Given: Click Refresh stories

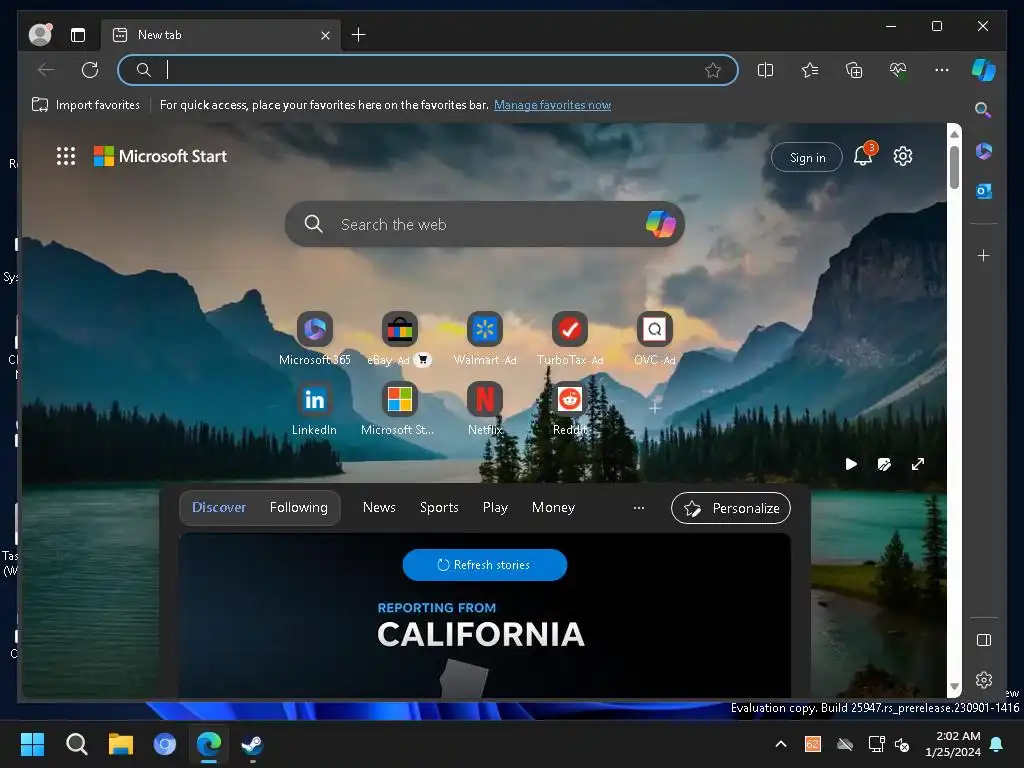Looking at the screenshot, I should tap(485, 565).
